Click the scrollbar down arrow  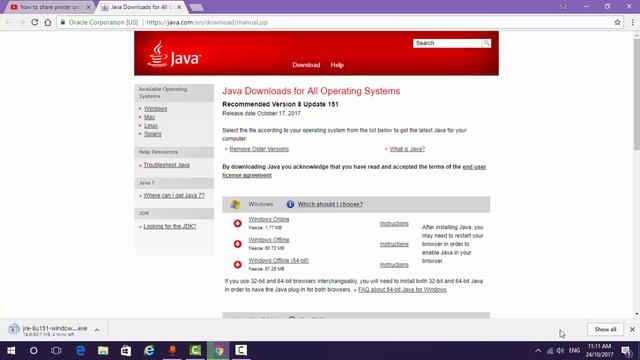point(637,314)
